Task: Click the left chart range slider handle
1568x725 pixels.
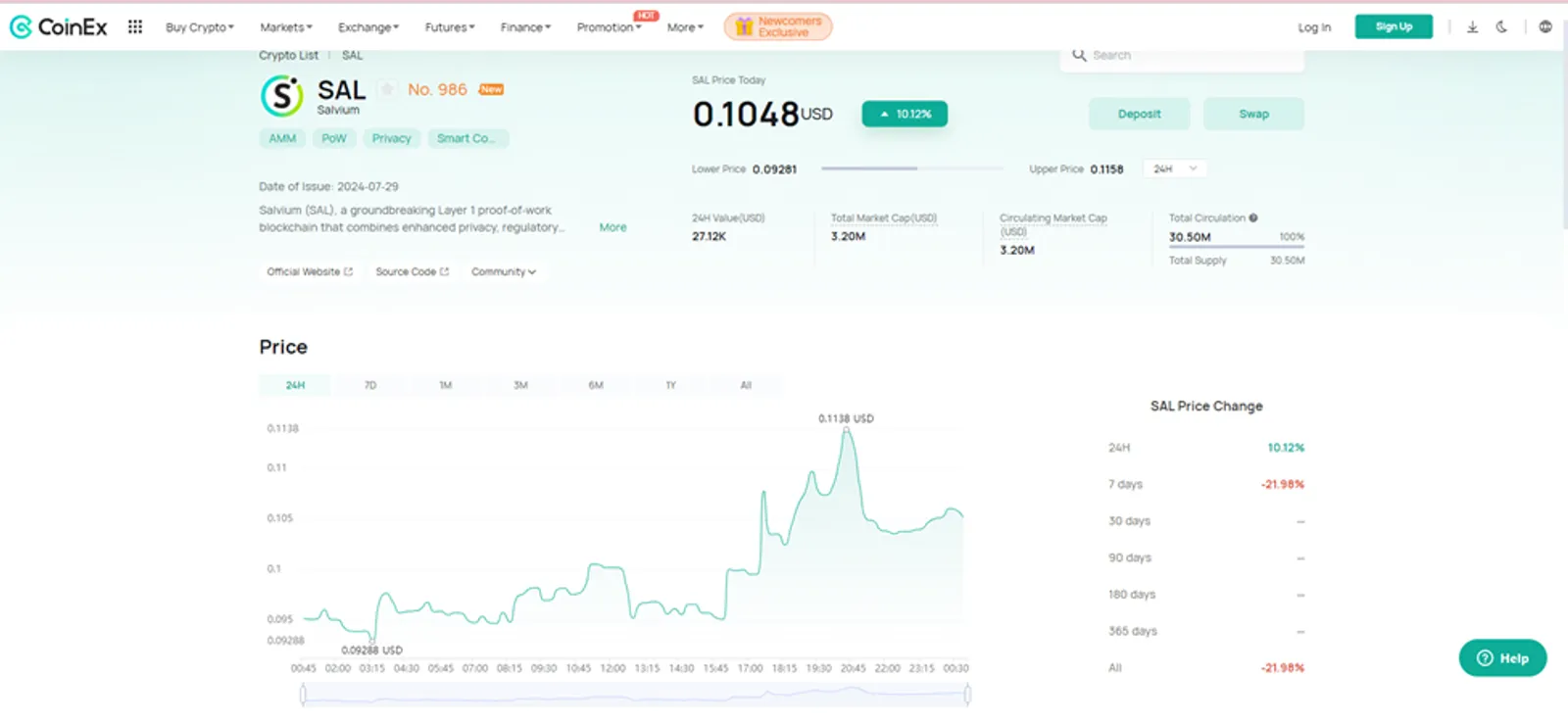Action: point(303,695)
